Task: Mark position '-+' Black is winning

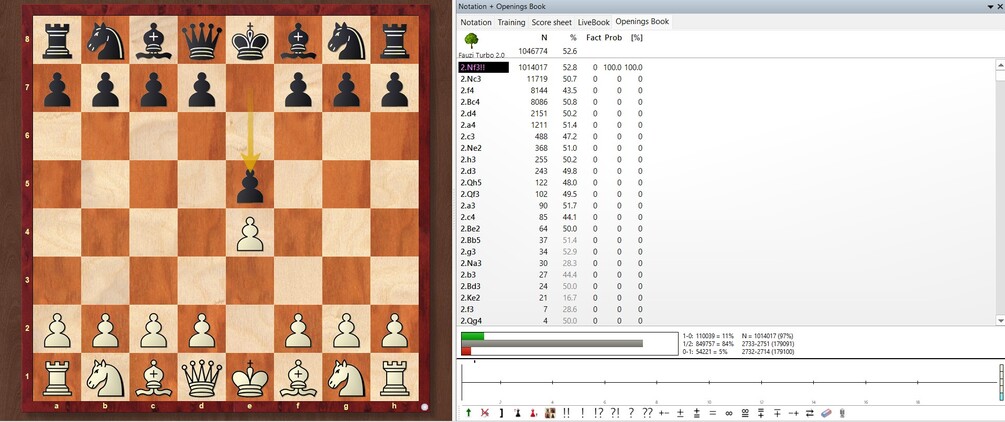Action: pos(793,413)
